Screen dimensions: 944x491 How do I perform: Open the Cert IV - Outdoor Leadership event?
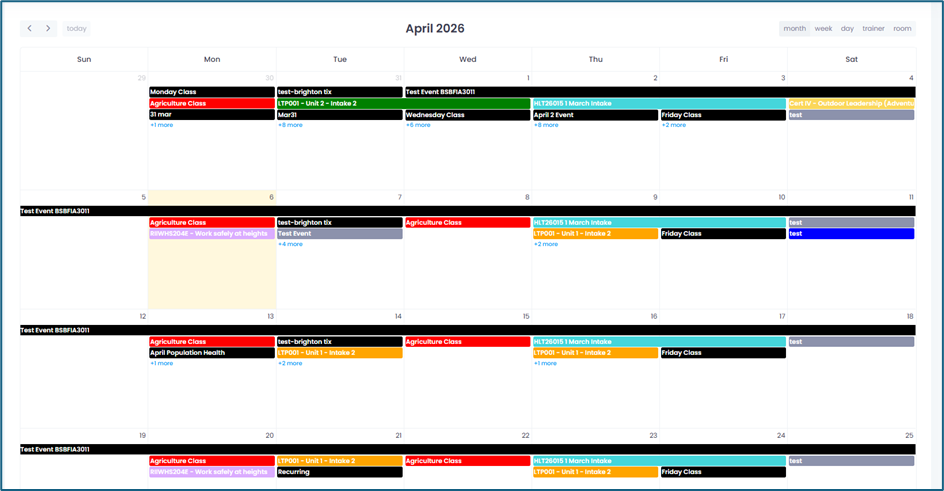851,103
